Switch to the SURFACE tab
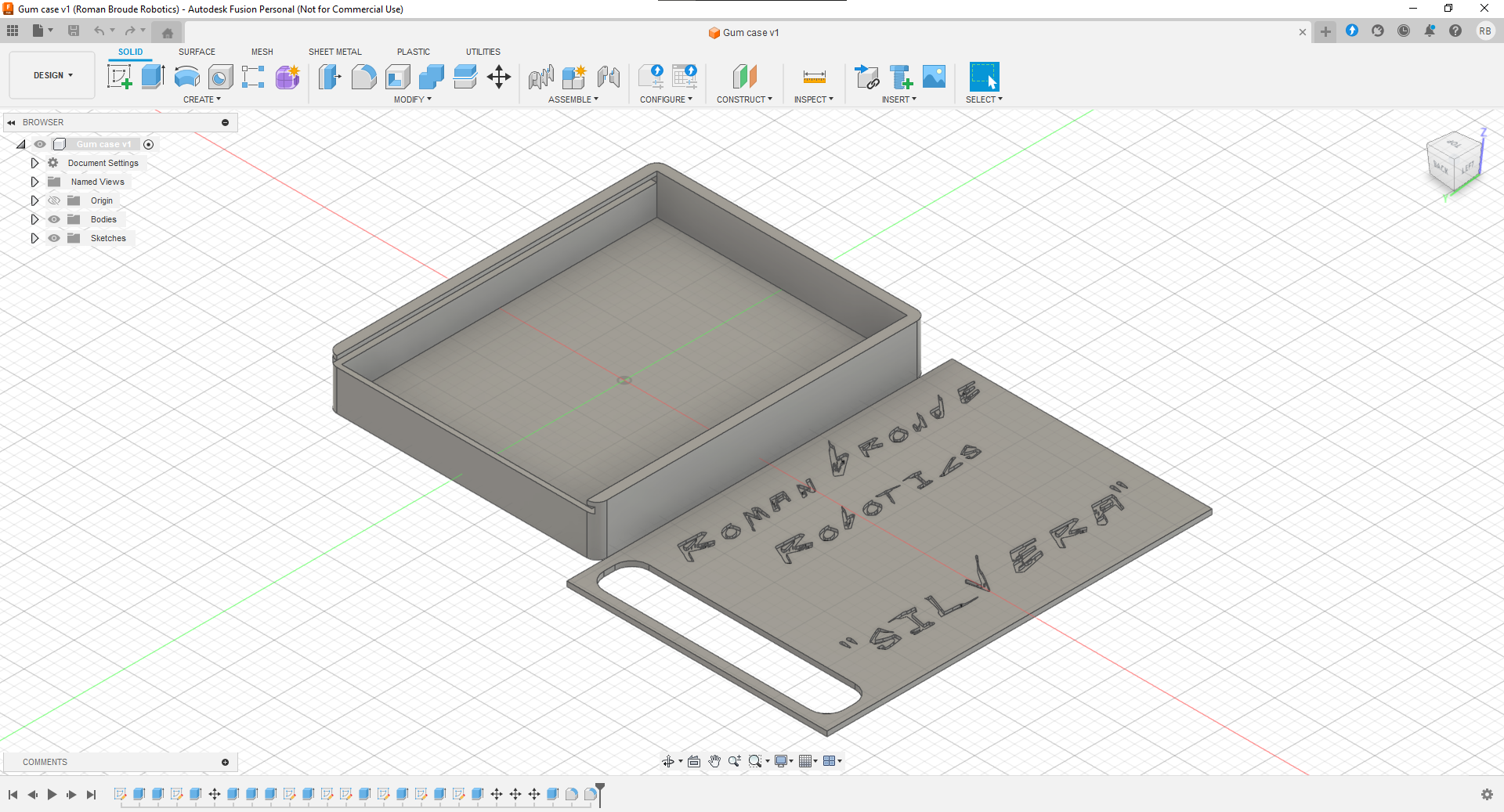This screenshot has height=812, width=1504. pyautogui.click(x=197, y=52)
